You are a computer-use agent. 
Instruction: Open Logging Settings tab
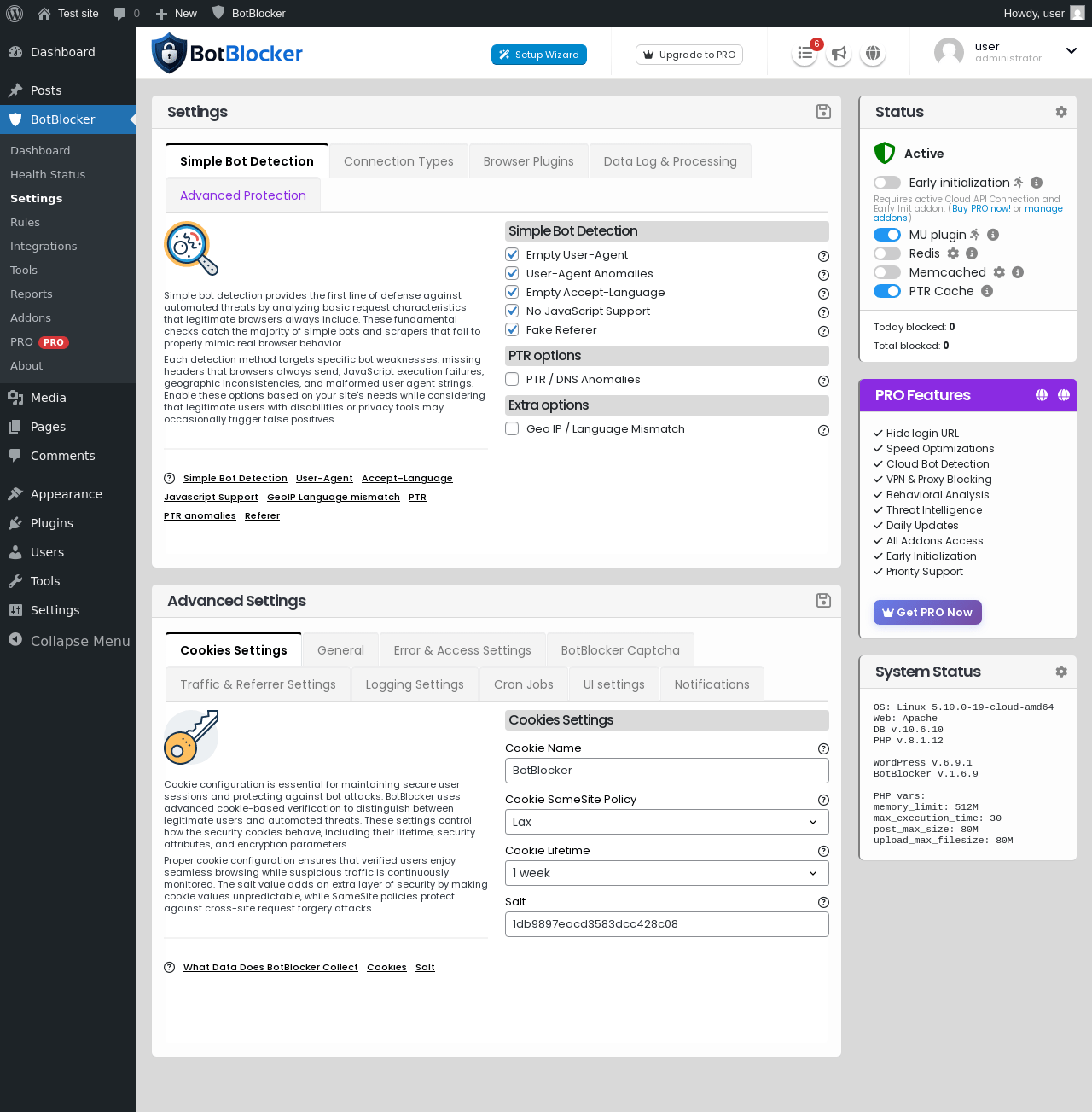pyautogui.click(x=415, y=684)
